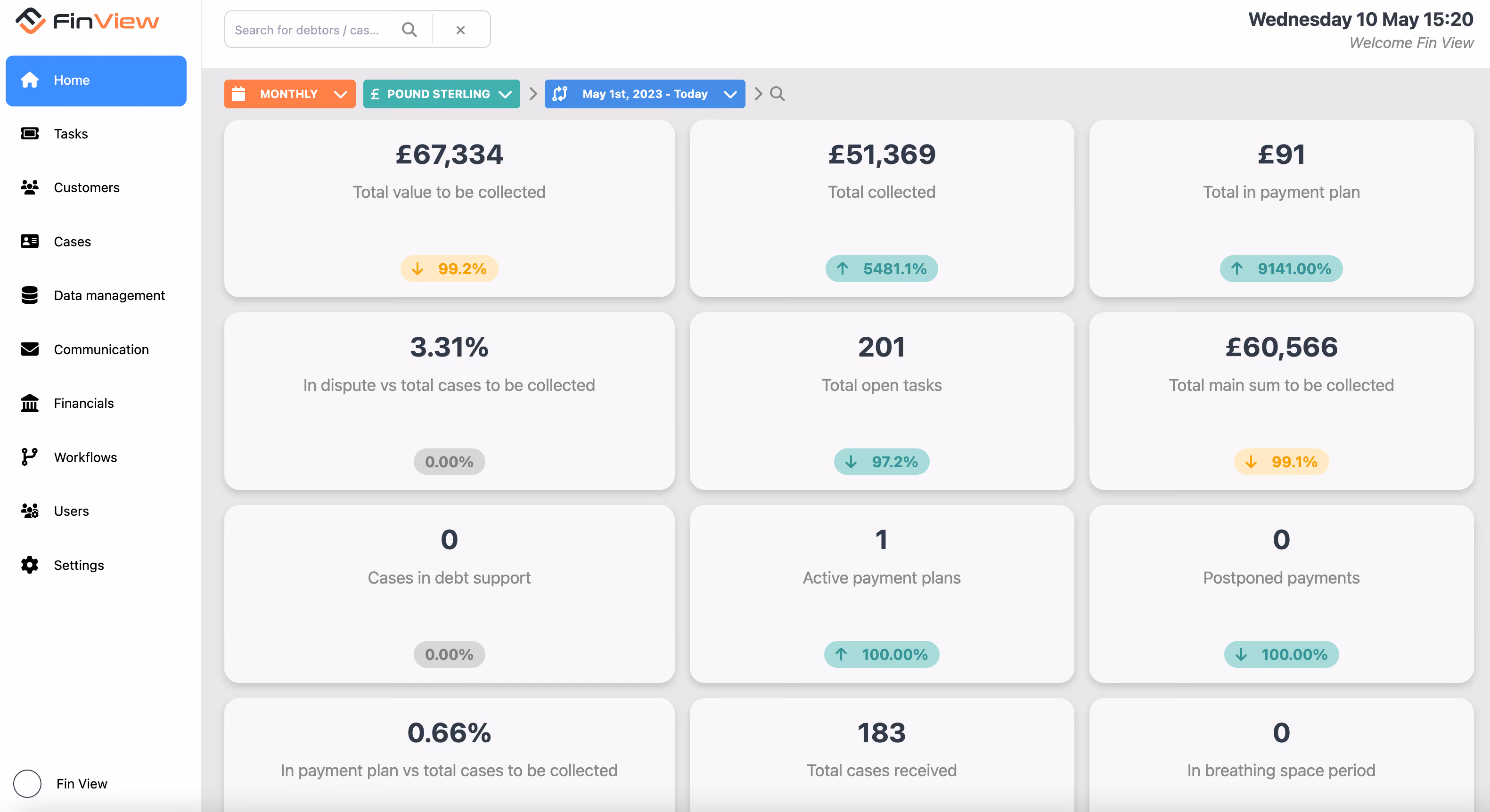Click the 99.1% decrease badge
The width and height of the screenshot is (1490, 812).
[x=1281, y=462]
